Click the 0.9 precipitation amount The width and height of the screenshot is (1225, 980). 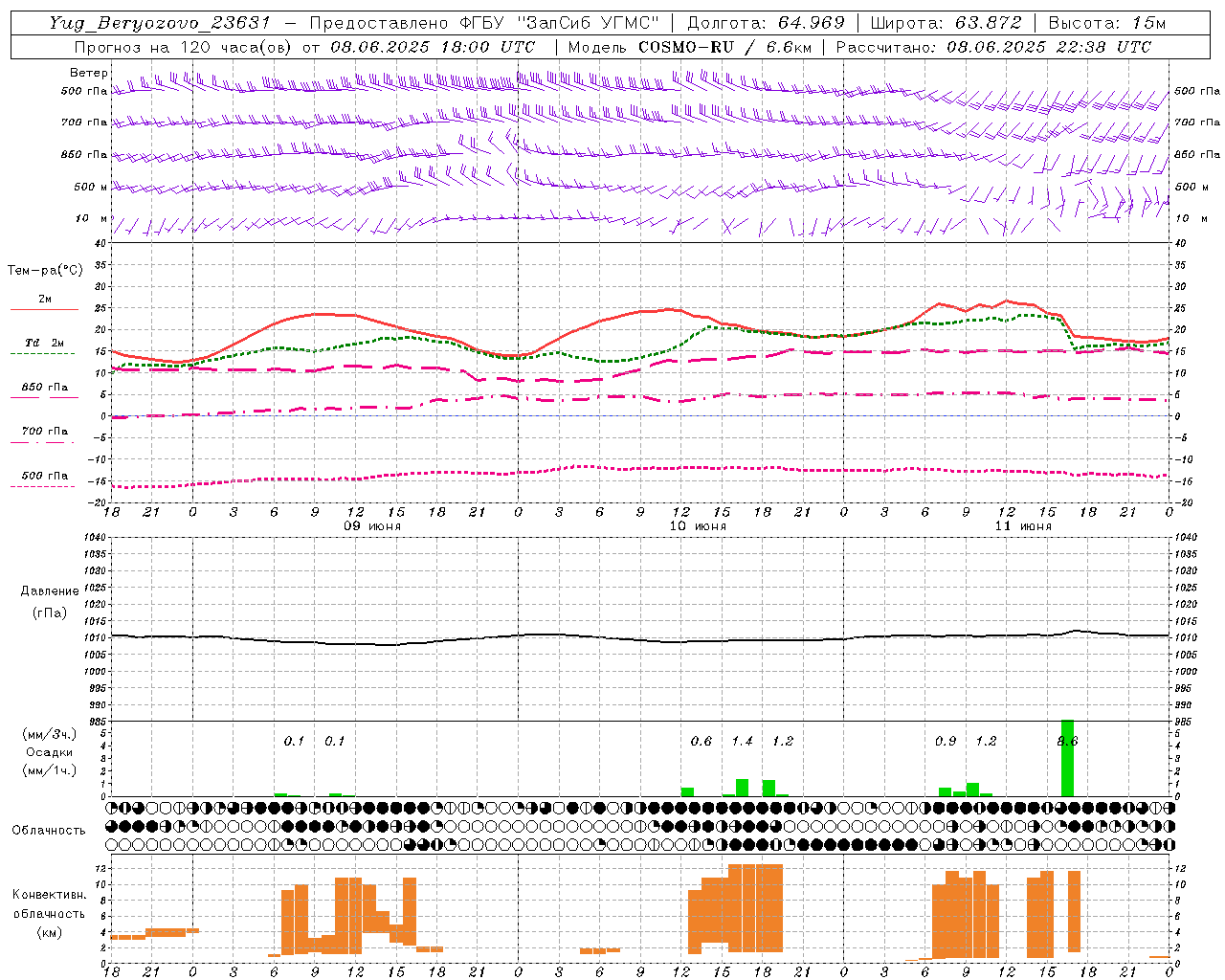click(946, 742)
